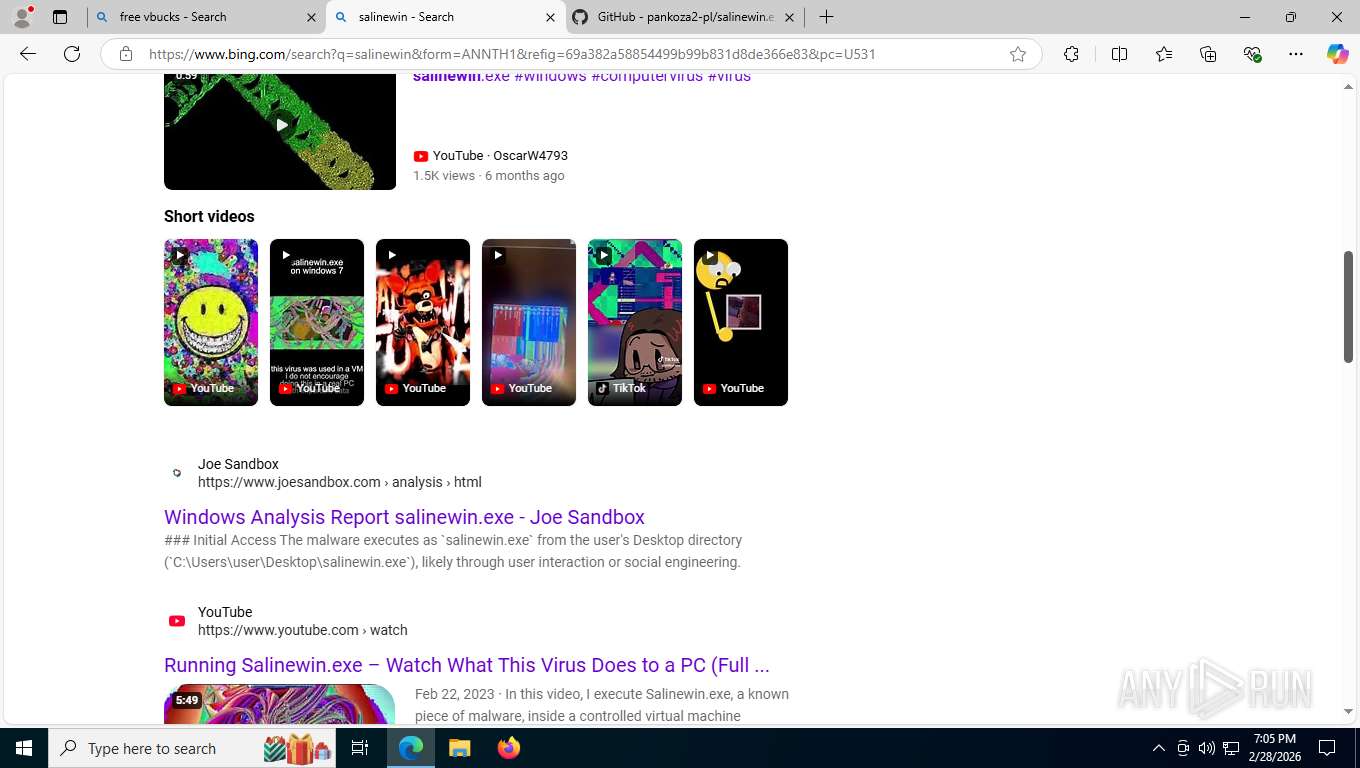Switch to GitHub pankoza2-pl/salinewin tab
1360x768 pixels.
684,17
